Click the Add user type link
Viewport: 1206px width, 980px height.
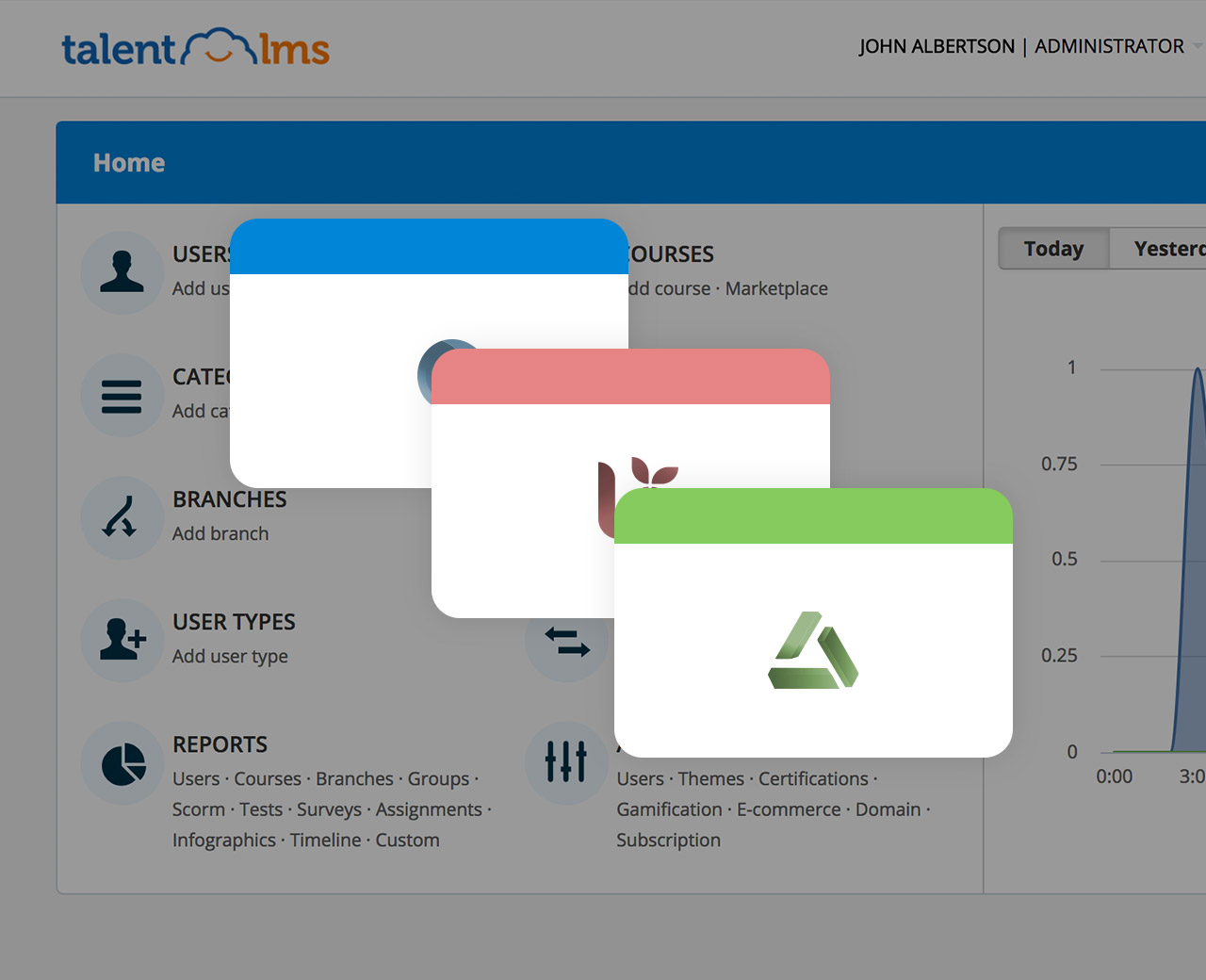[x=230, y=657]
